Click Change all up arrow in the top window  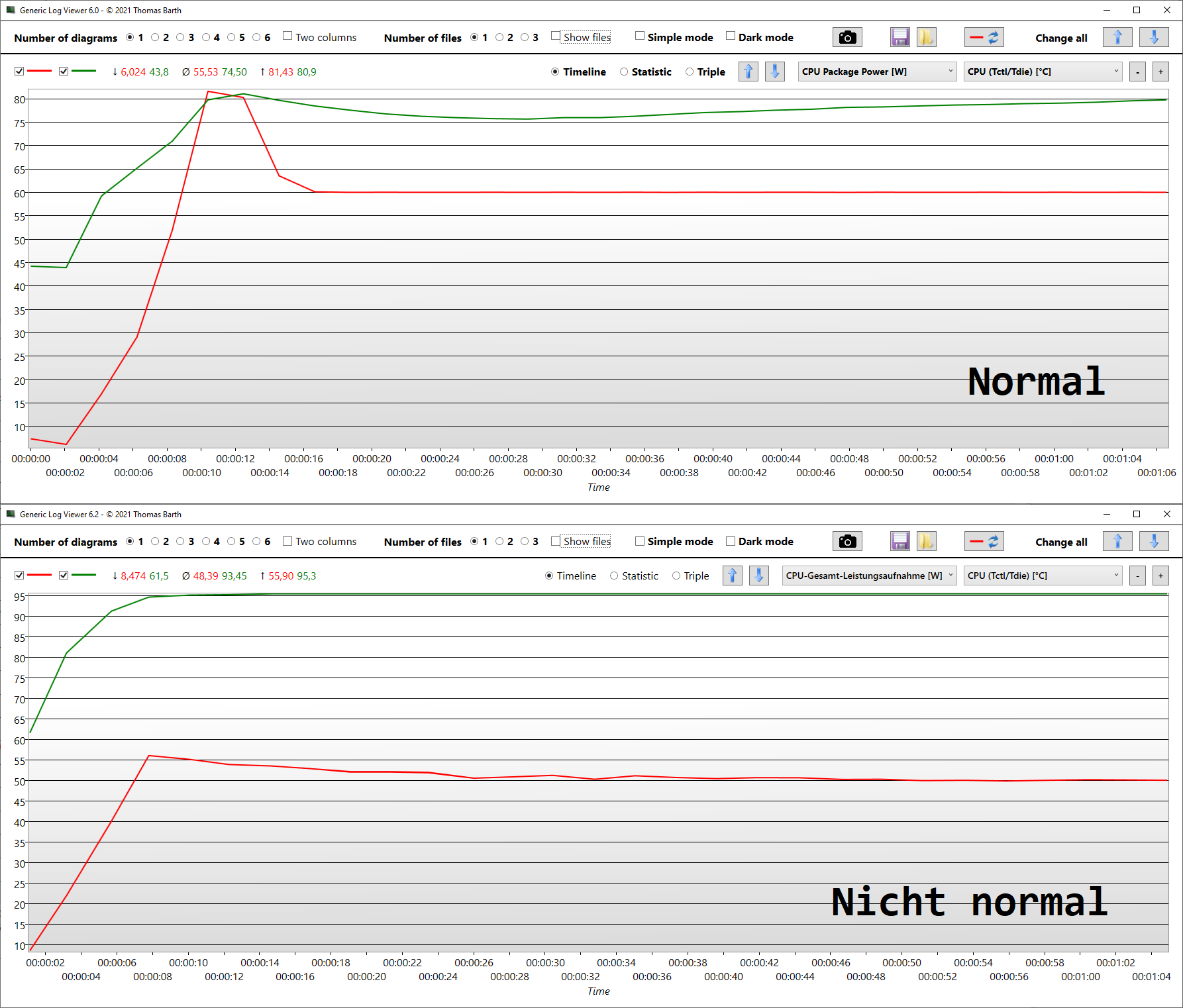(x=1117, y=38)
